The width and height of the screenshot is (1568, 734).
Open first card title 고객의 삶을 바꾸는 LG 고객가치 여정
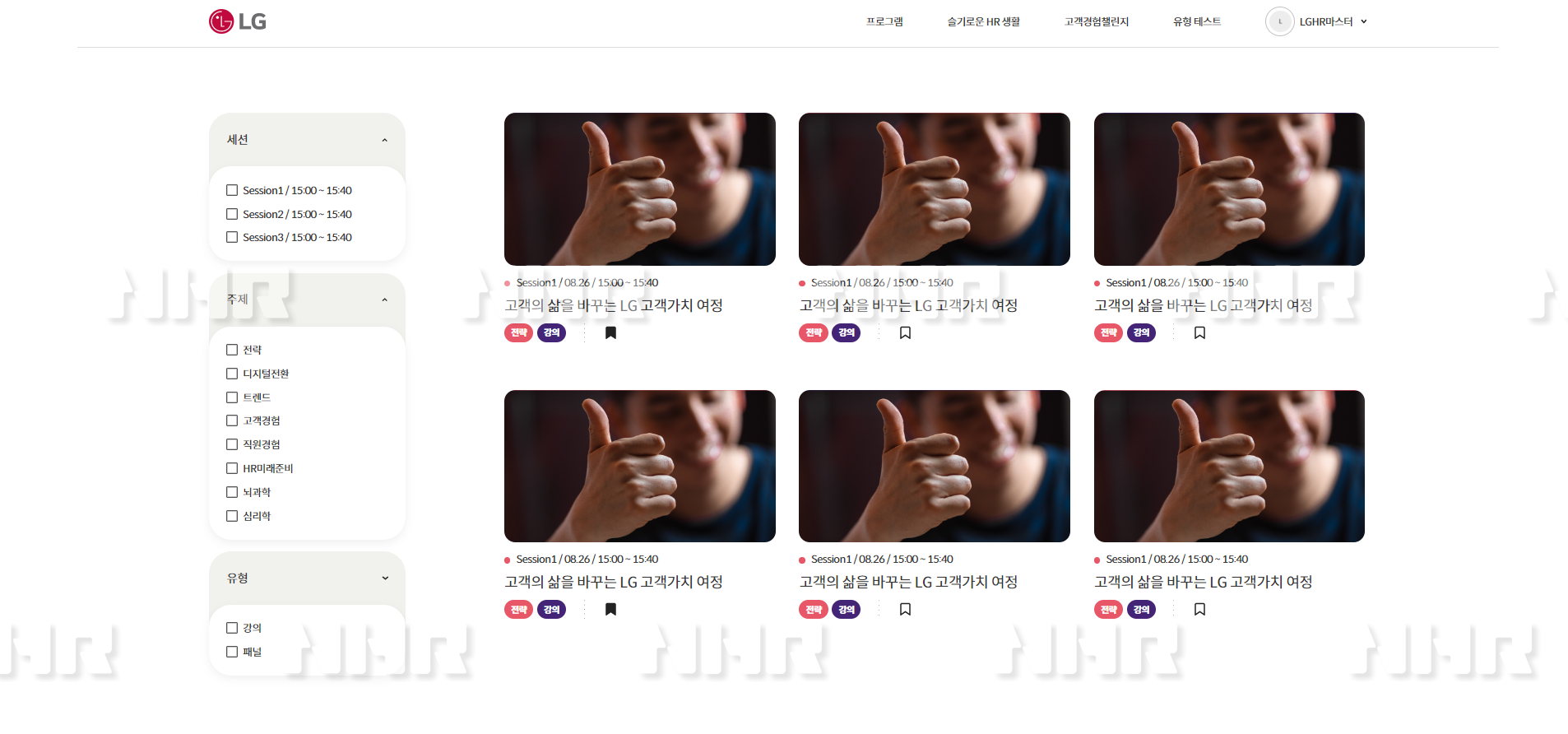[614, 305]
